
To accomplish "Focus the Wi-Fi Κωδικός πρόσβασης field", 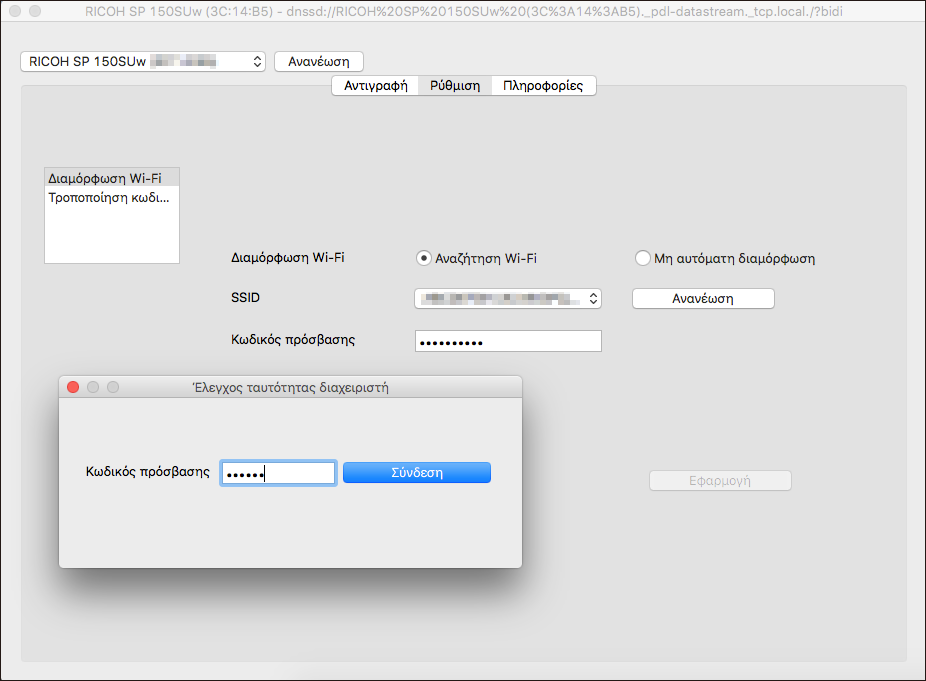I will click(508, 341).
